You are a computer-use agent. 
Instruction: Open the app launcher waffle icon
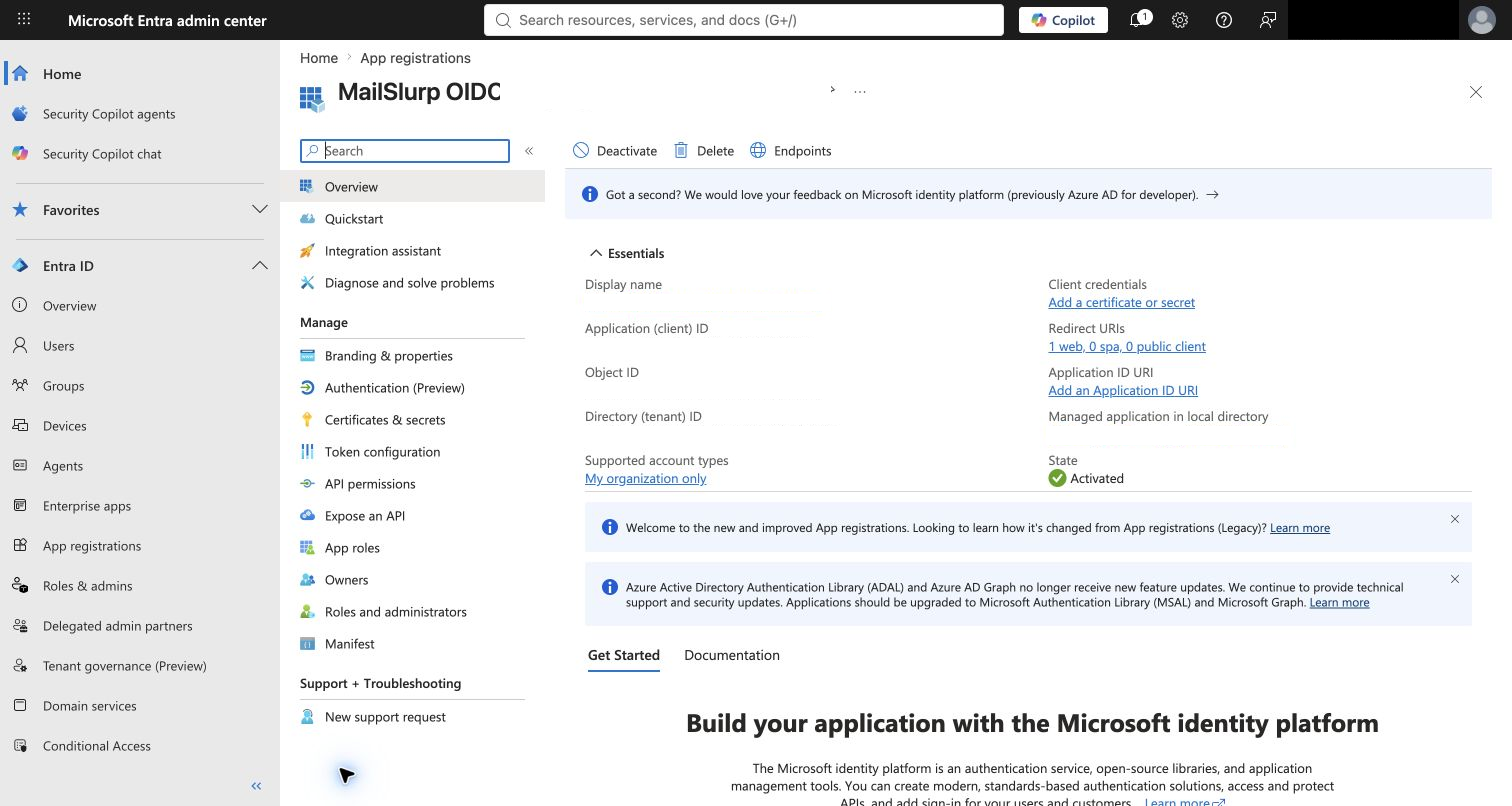[x=24, y=20]
